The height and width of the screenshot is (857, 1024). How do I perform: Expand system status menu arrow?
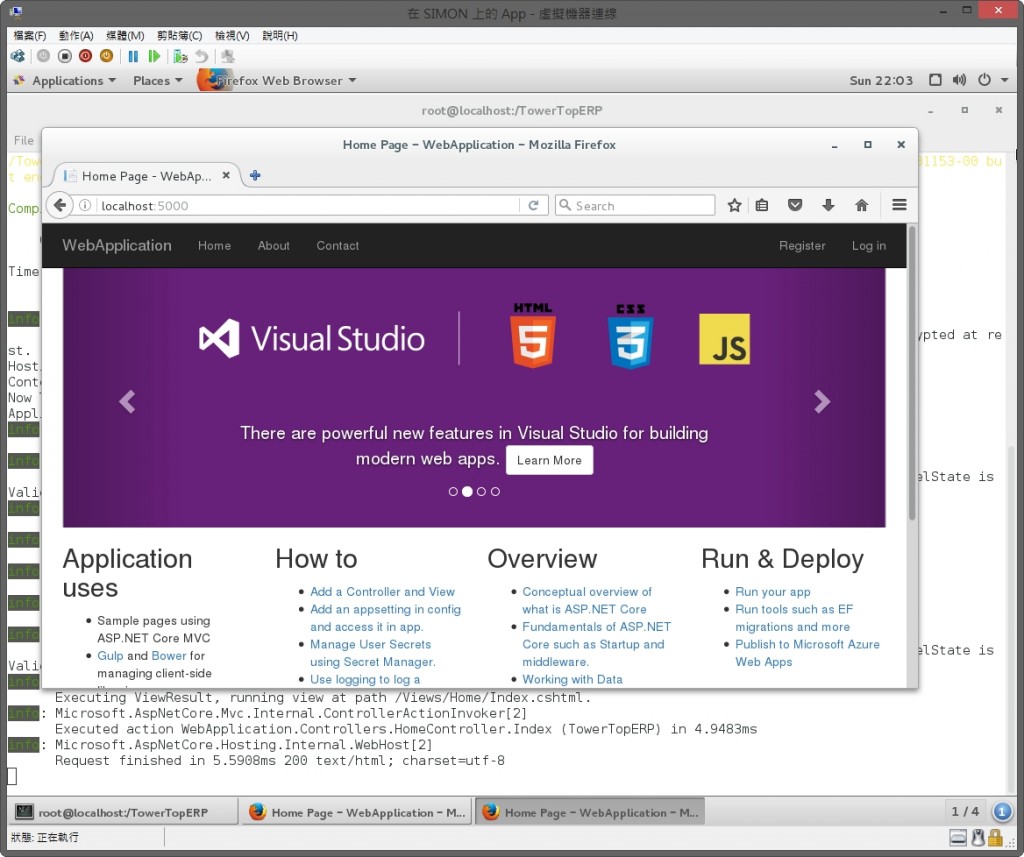coord(1005,80)
